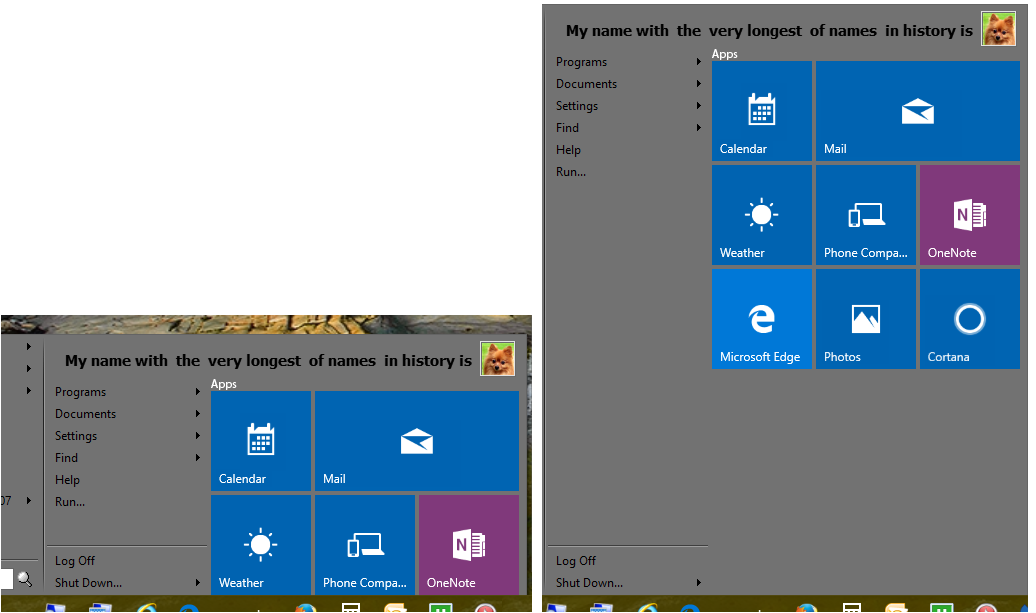
Task: Open Phone Companion tile in right start menu
Action: click(x=865, y=215)
